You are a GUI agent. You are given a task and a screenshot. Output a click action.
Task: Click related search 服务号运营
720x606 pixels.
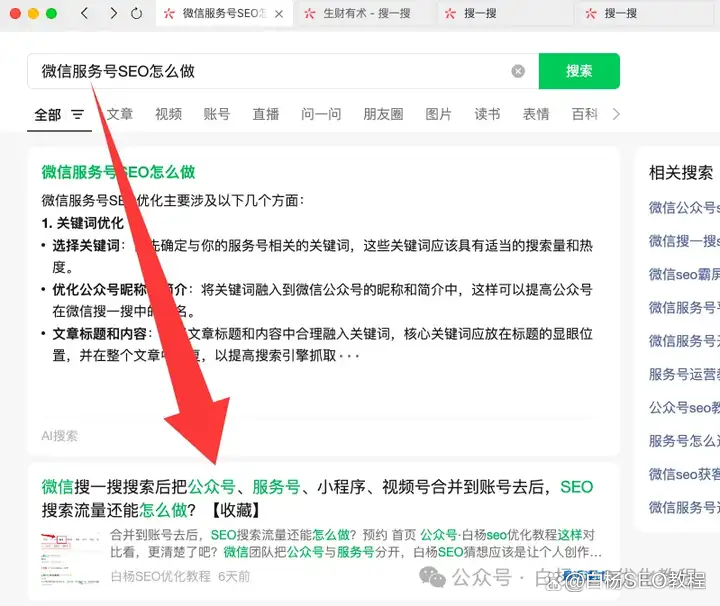(684, 374)
